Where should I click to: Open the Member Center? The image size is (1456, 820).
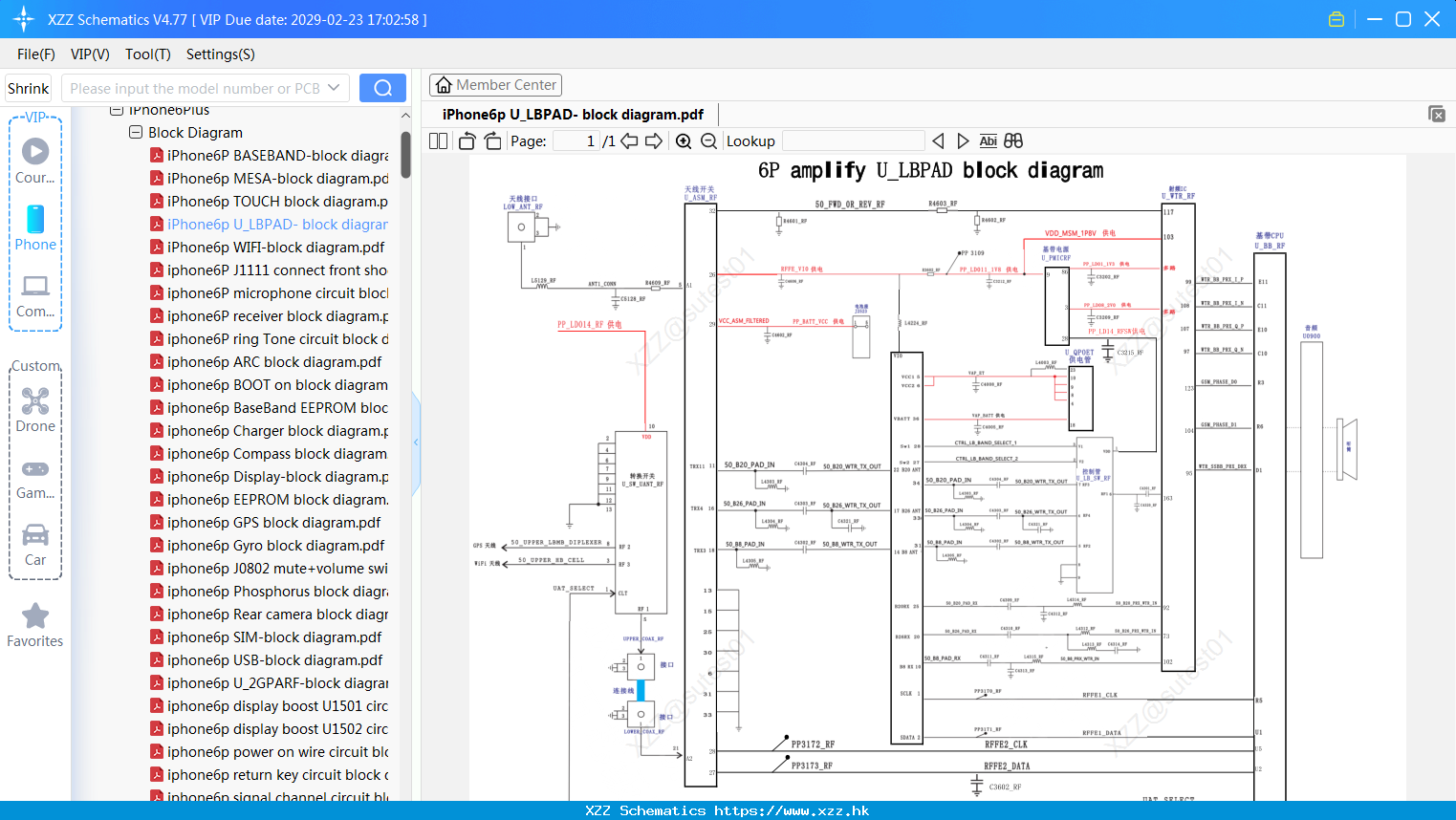pyautogui.click(x=495, y=85)
